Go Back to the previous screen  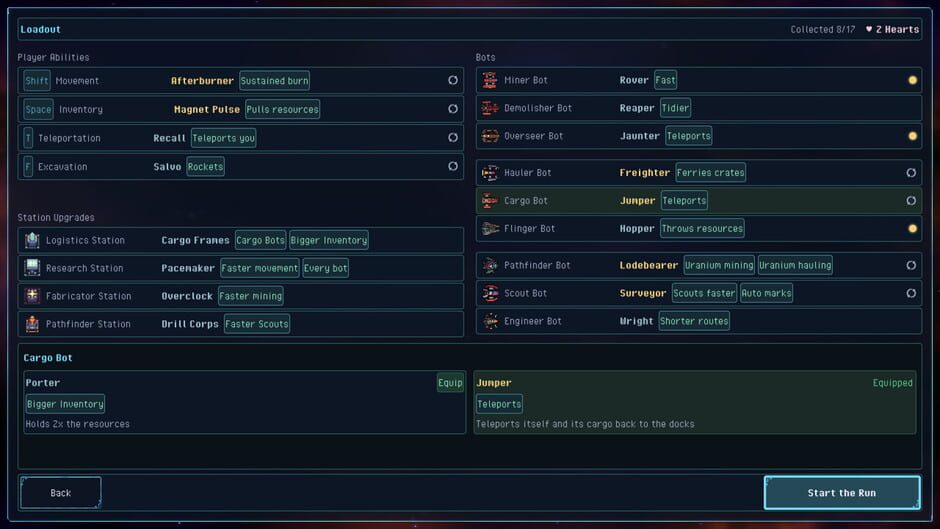tap(61, 492)
